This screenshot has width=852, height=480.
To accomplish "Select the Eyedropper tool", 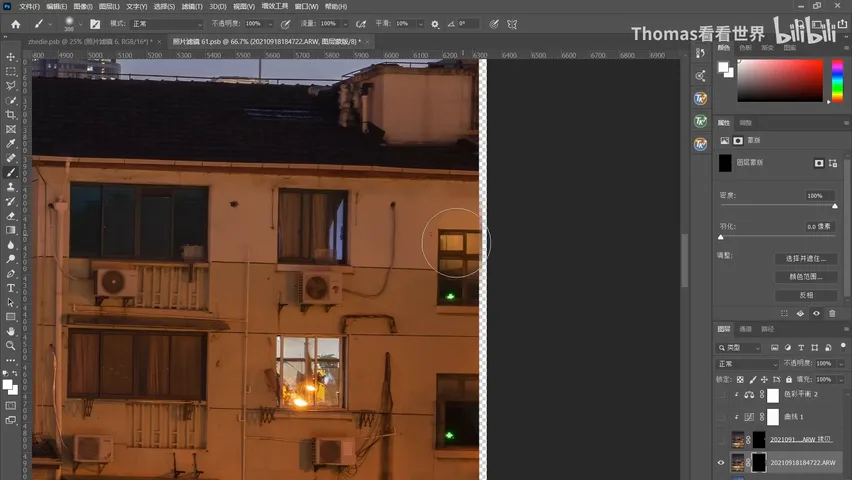I will (11, 144).
